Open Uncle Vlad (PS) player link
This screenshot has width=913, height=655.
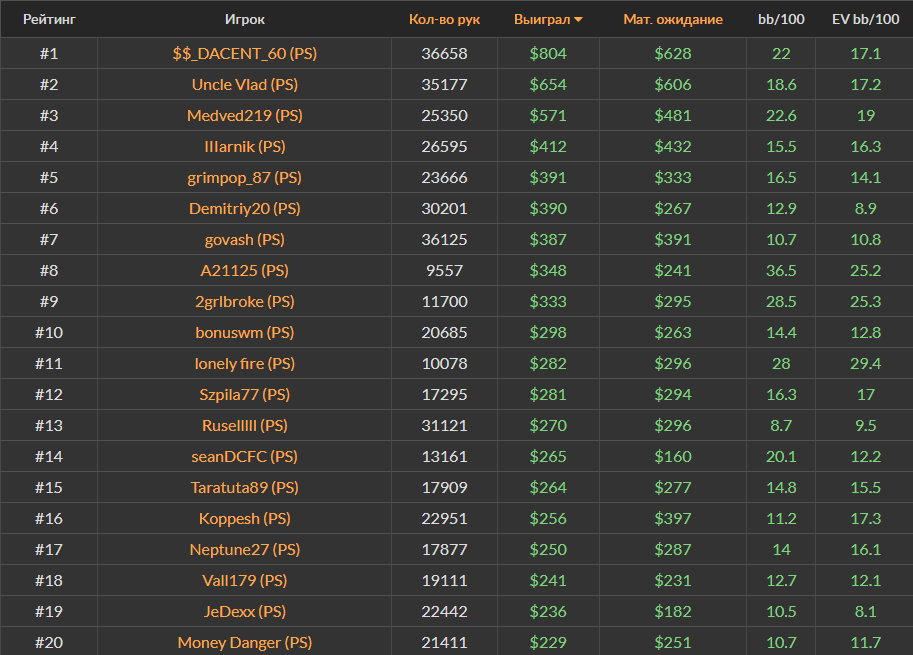(x=245, y=85)
